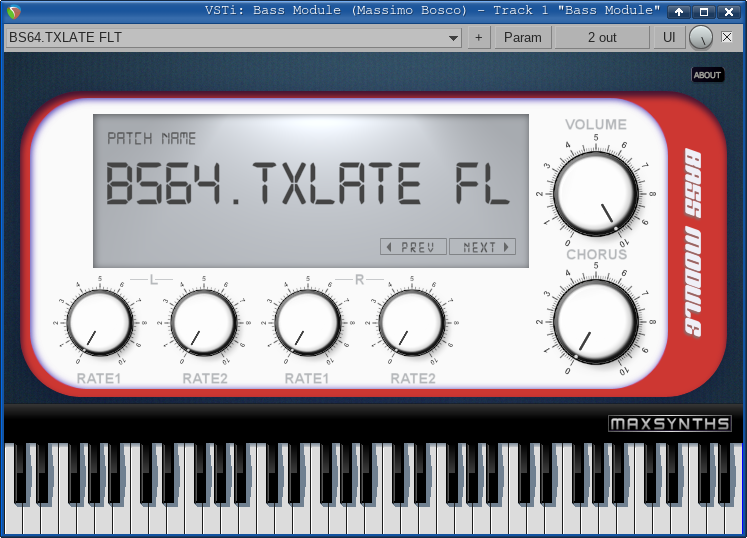Viewport: 747px width, 538px height.
Task: Click the VOLUME knob
Action: coord(596,194)
